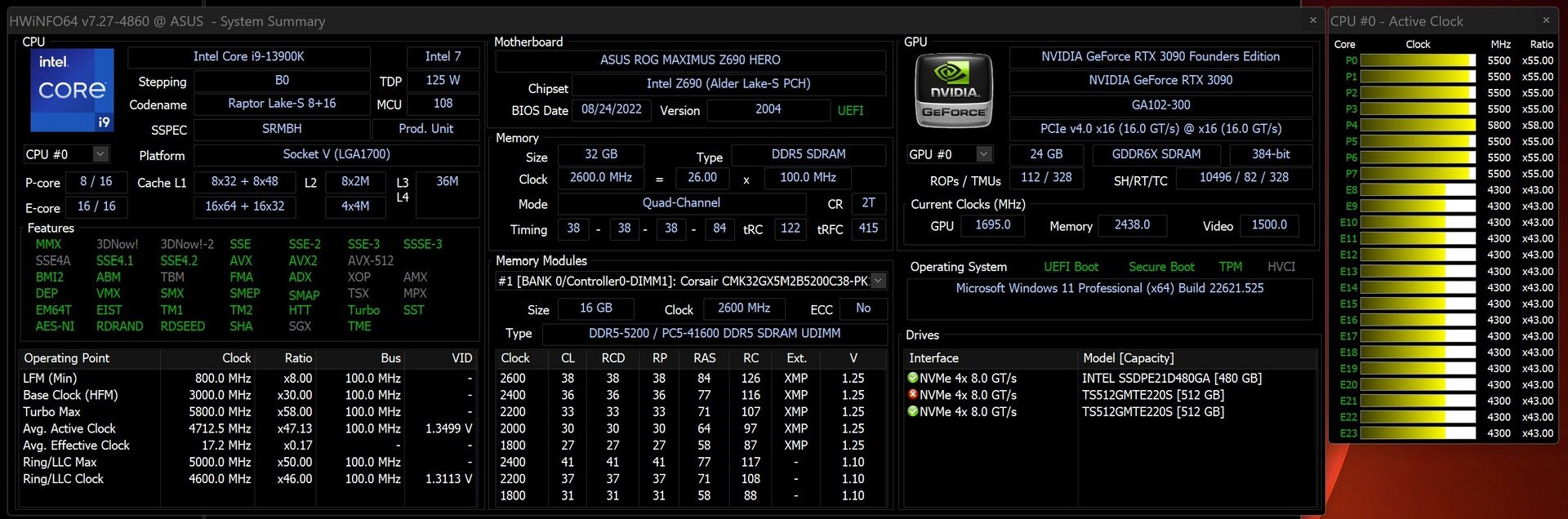
Task: Click the Turbo Max operating point row
Action: click(247, 412)
